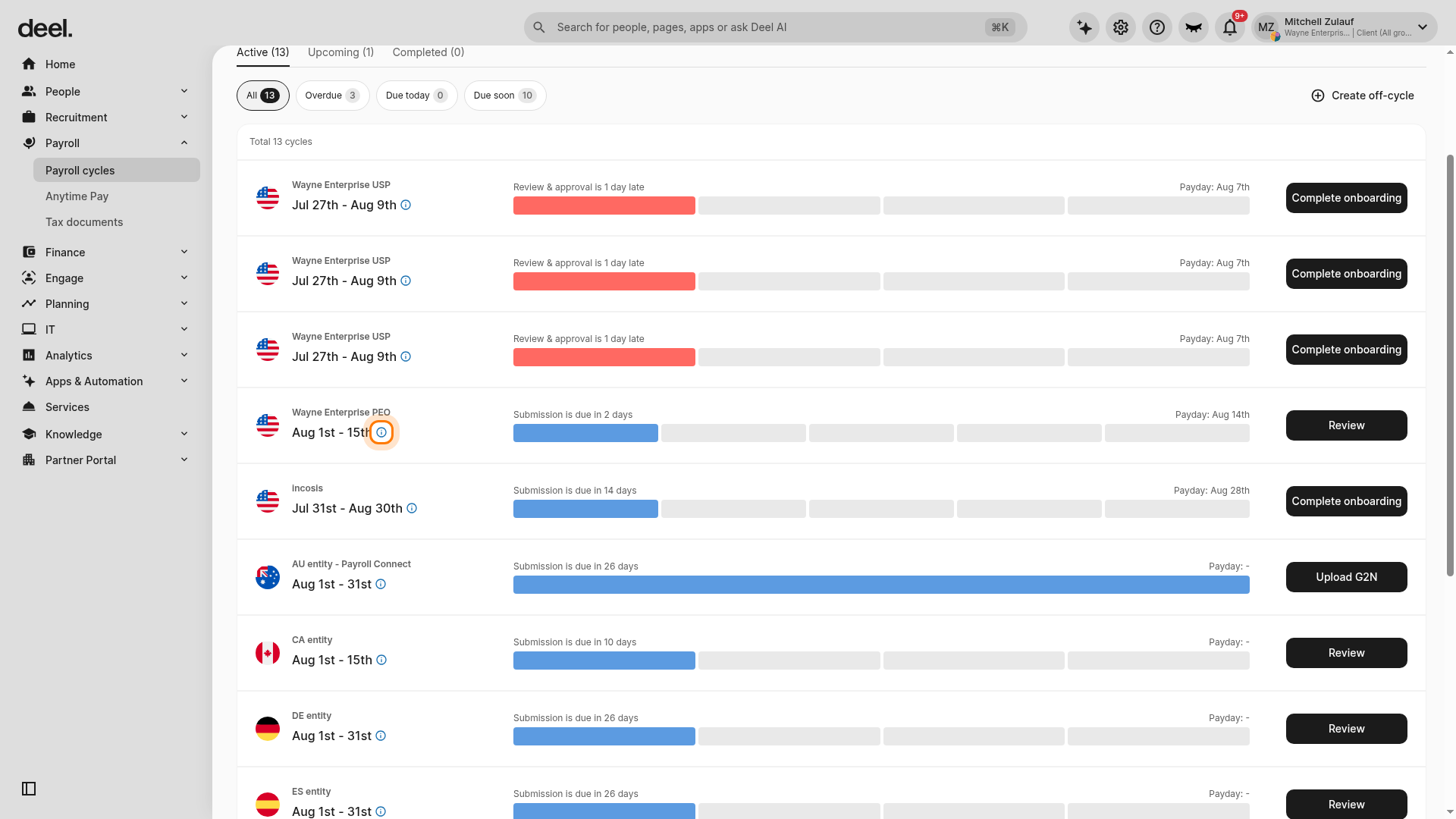
Task: Switch to the Completed (0) tab
Action: (x=428, y=52)
